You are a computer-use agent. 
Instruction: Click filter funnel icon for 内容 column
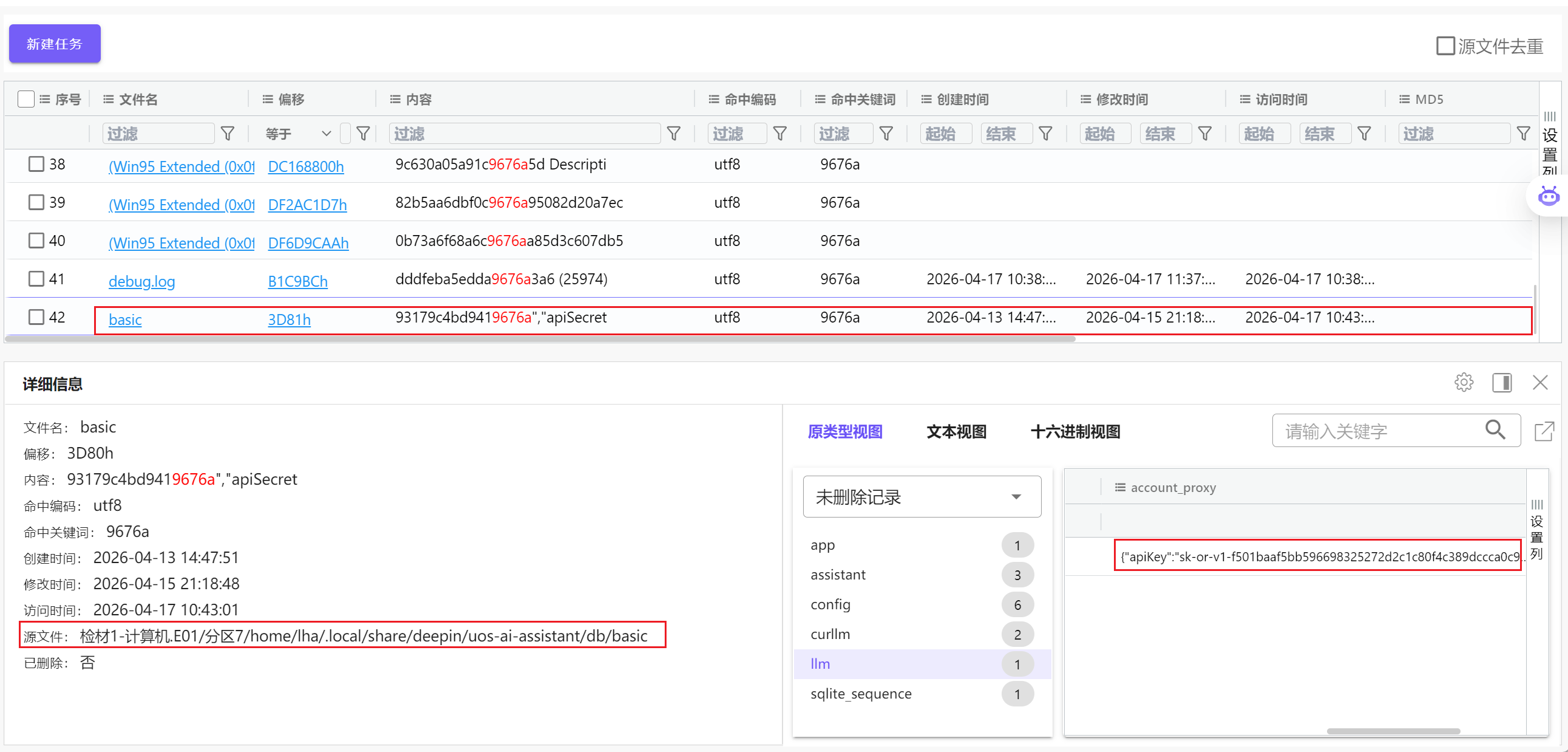point(673,134)
